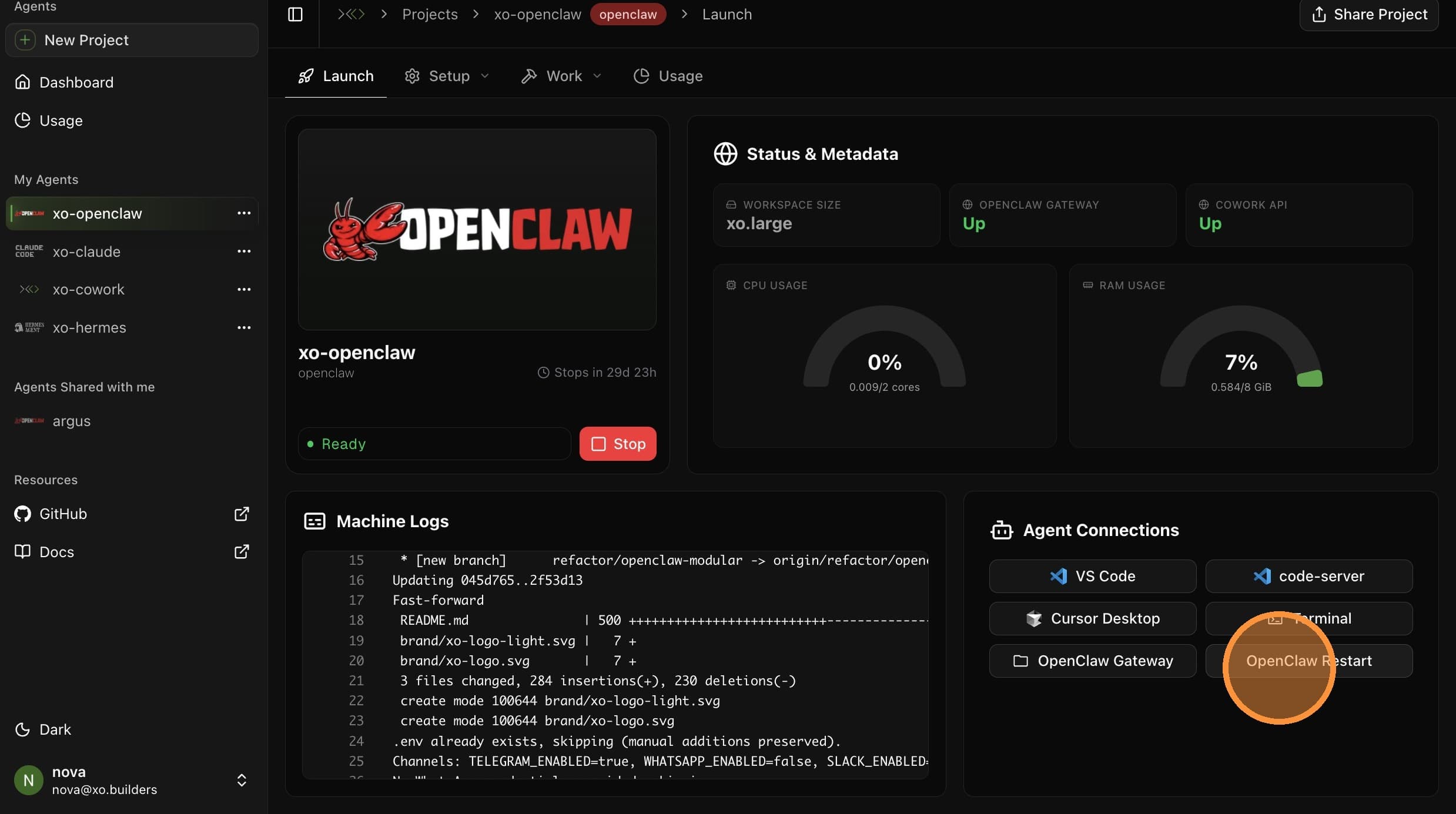Click the clock icon beside Stops in
This screenshot has height=814, width=1456.
(x=543, y=373)
